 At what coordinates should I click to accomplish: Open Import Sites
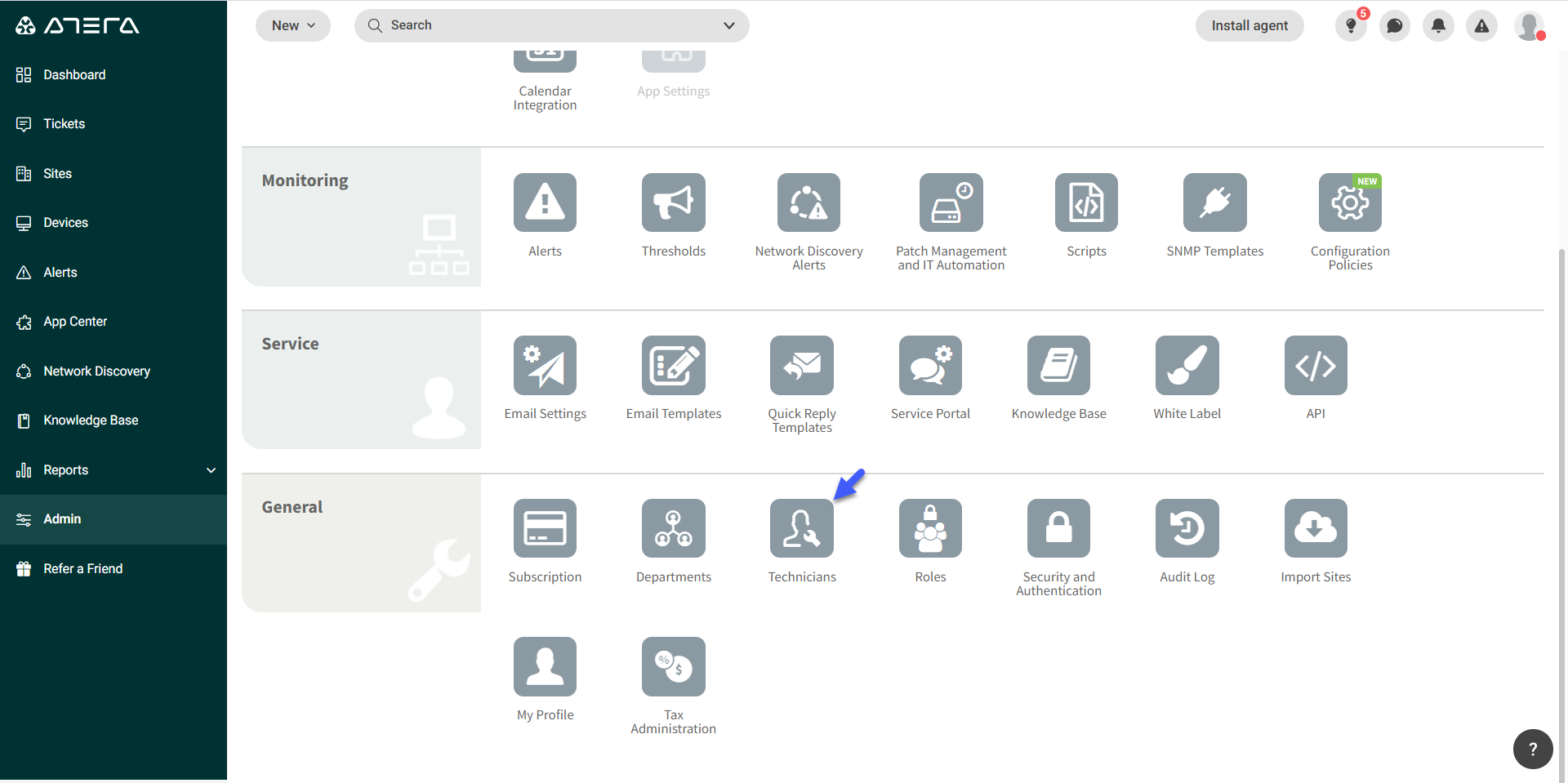click(x=1316, y=528)
